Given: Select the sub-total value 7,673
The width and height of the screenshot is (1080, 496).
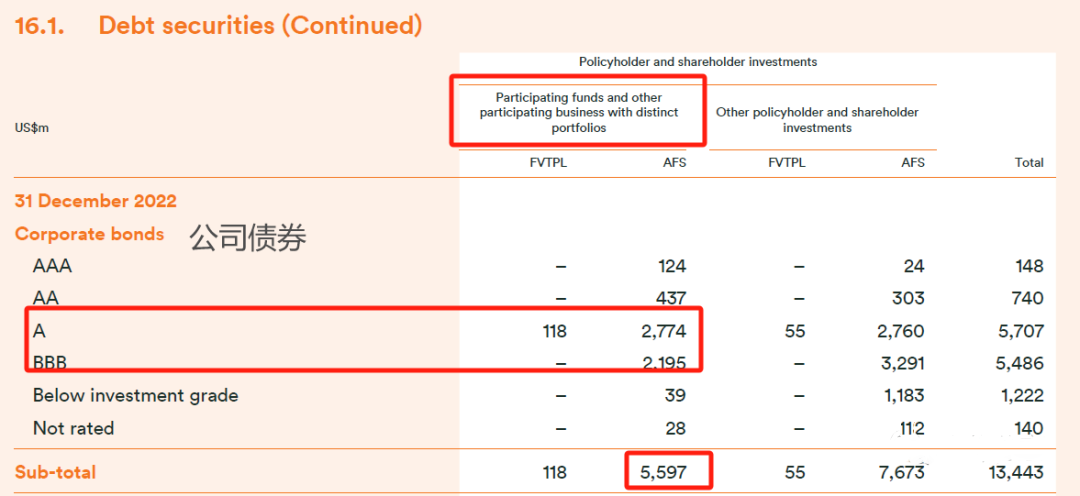Looking at the screenshot, I should (899, 472).
